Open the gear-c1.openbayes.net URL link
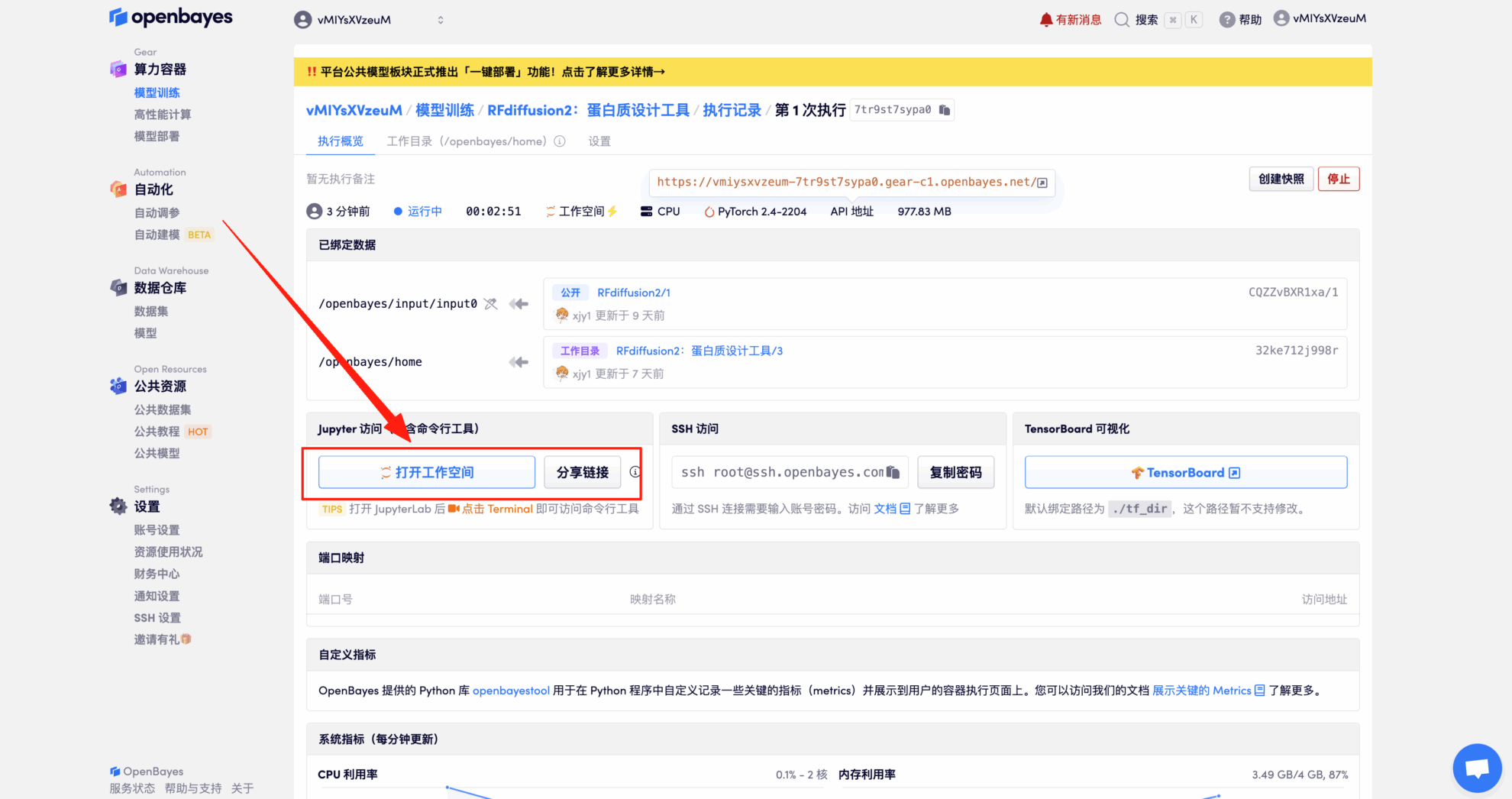This screenshot has height=799, width=1512. (x=852, y=182)
